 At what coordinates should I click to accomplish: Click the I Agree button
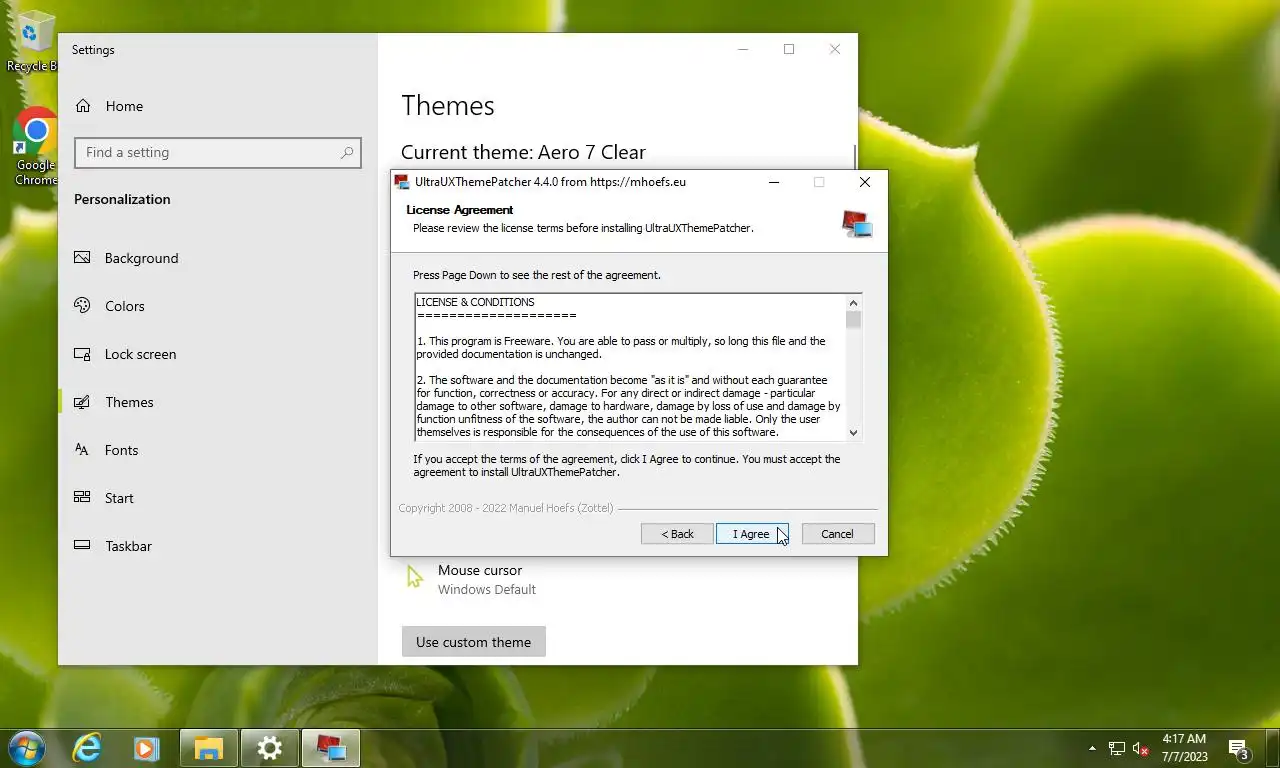click(752, 534)
